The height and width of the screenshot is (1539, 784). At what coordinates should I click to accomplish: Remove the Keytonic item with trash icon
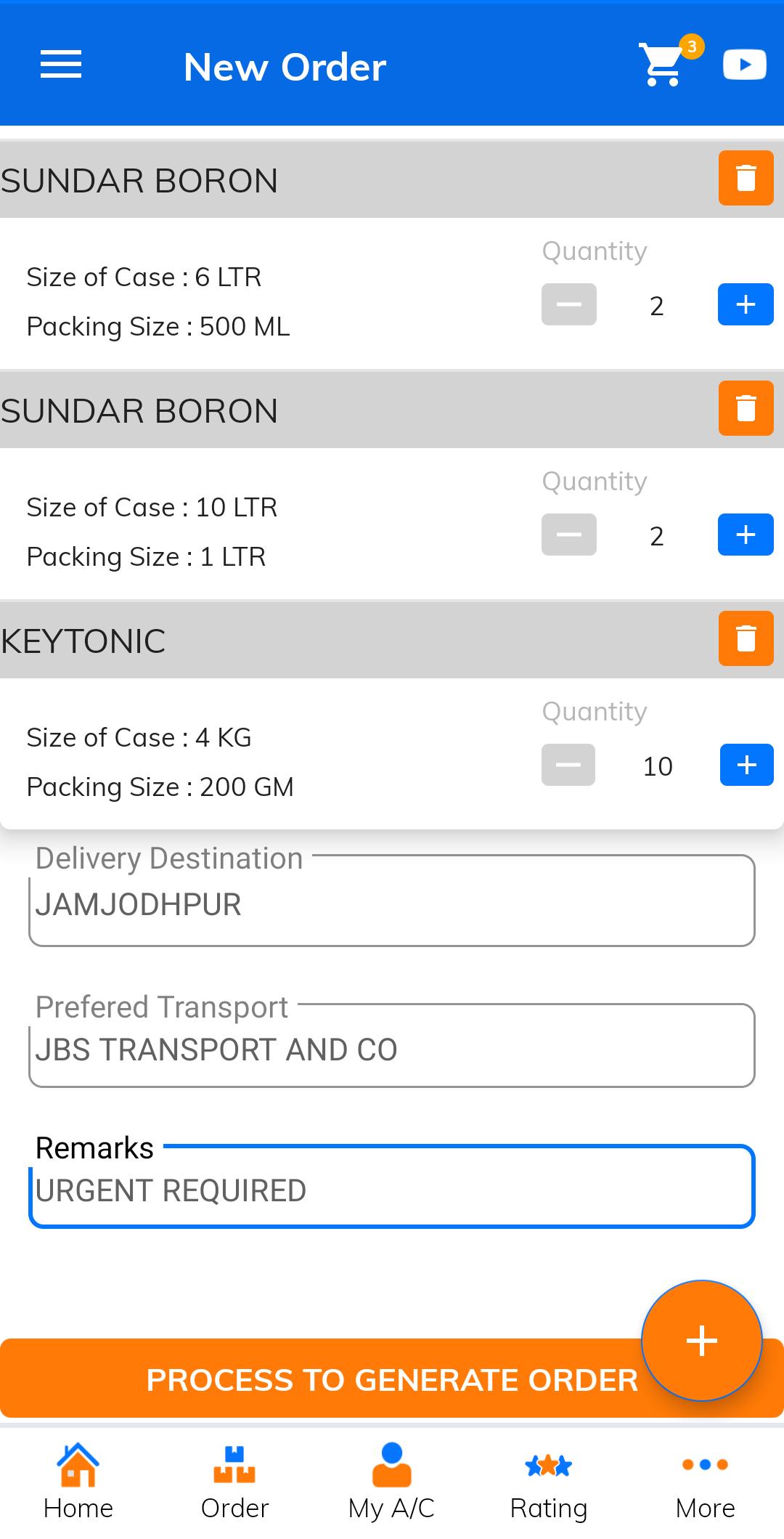[746, 638]
